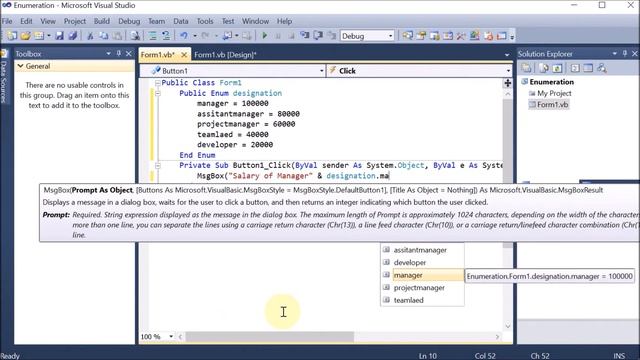Switch to the Form1.vb [Design] tab
The width and height of the screenshot is (640, 360).
[225, 55]
